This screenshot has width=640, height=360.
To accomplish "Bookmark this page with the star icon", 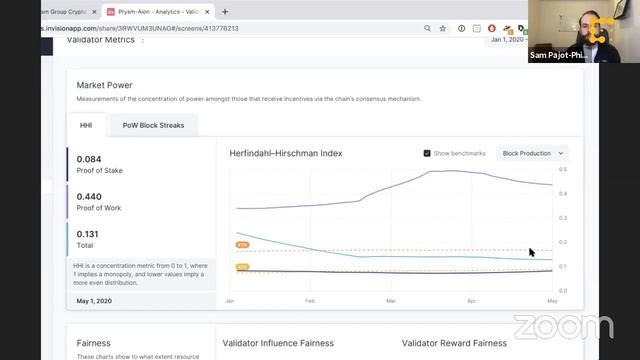I will click(443, 29).
